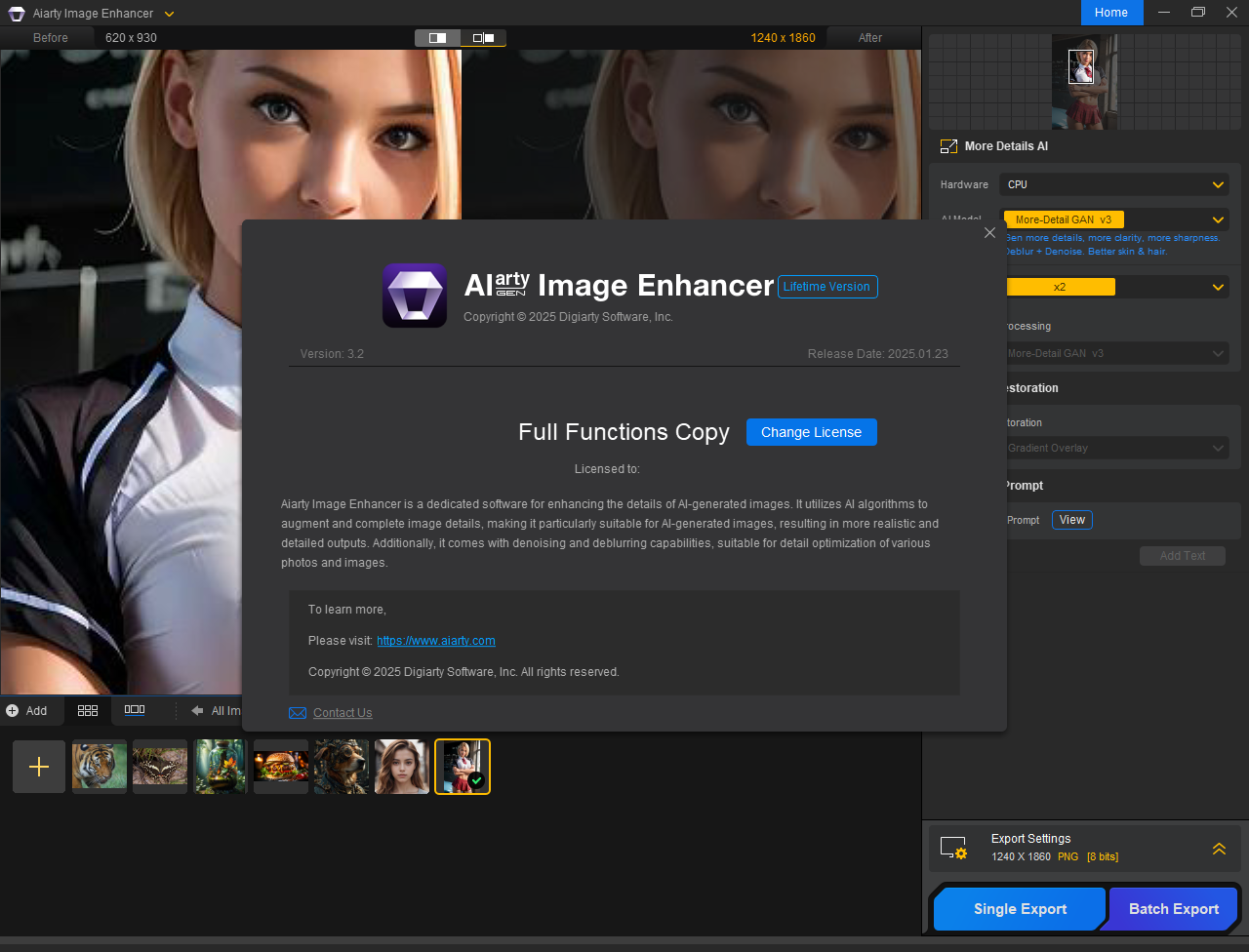The height and width of the screenshot is (952, 1249).
Task: Click the Lifetime Version badge
Action: click(826, 287)
